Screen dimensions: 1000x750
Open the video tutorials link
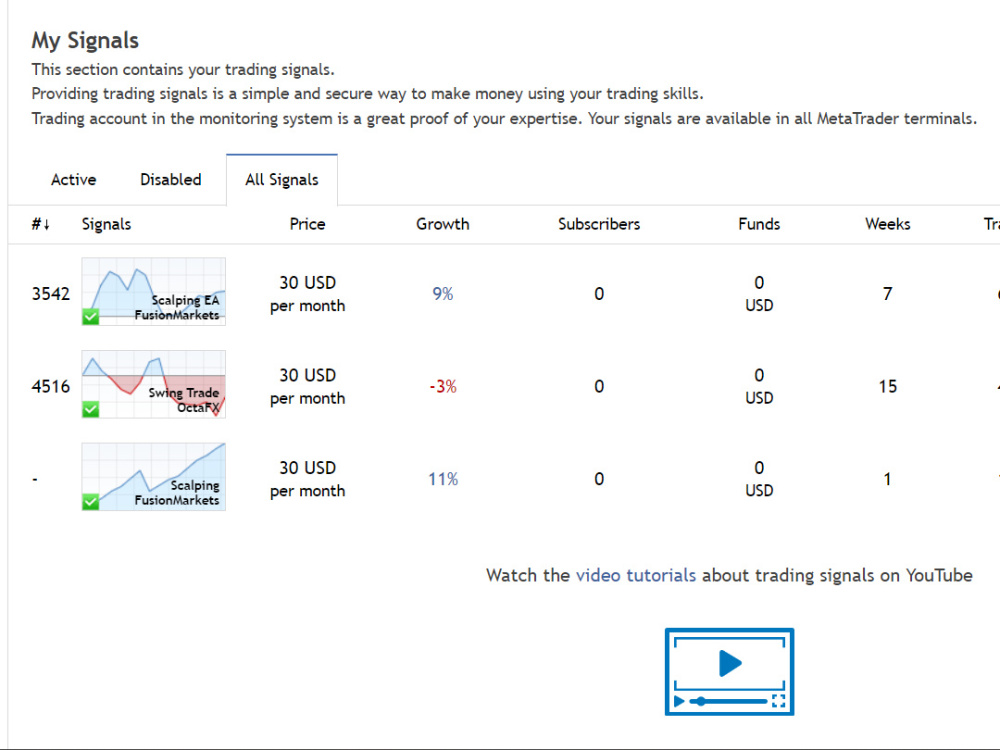coord(635,575)
